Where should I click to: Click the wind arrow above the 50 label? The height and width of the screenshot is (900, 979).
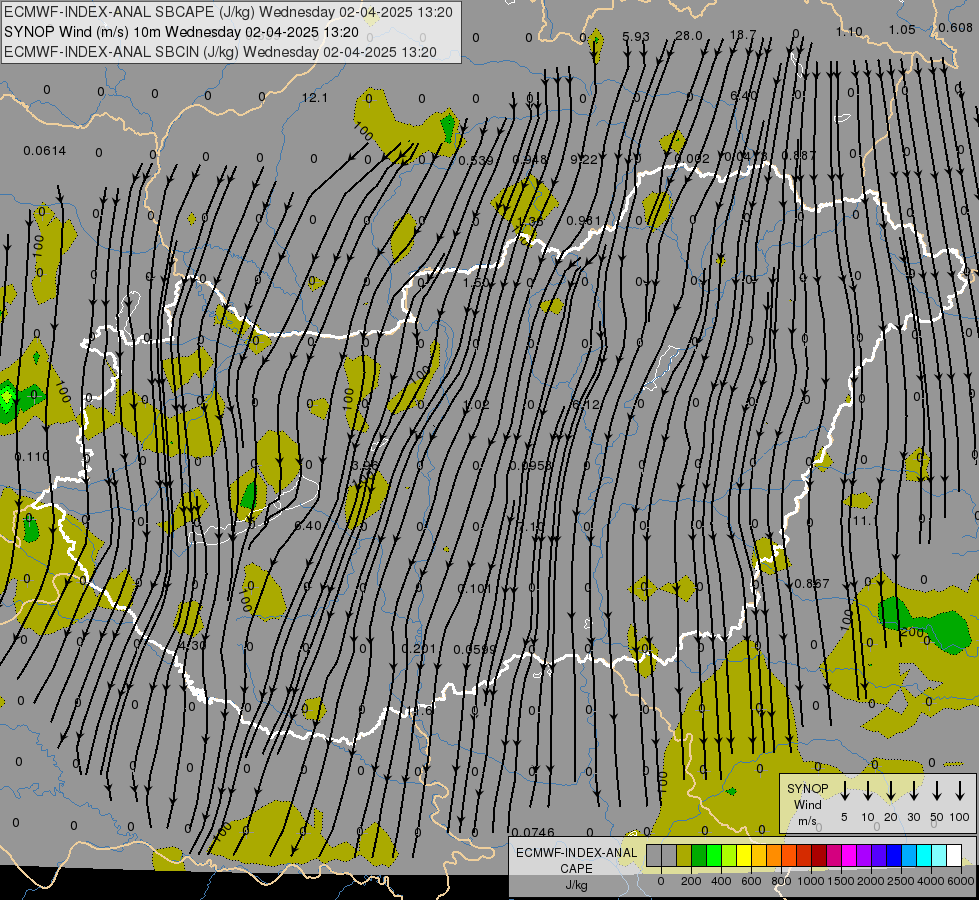coord(937,792)
